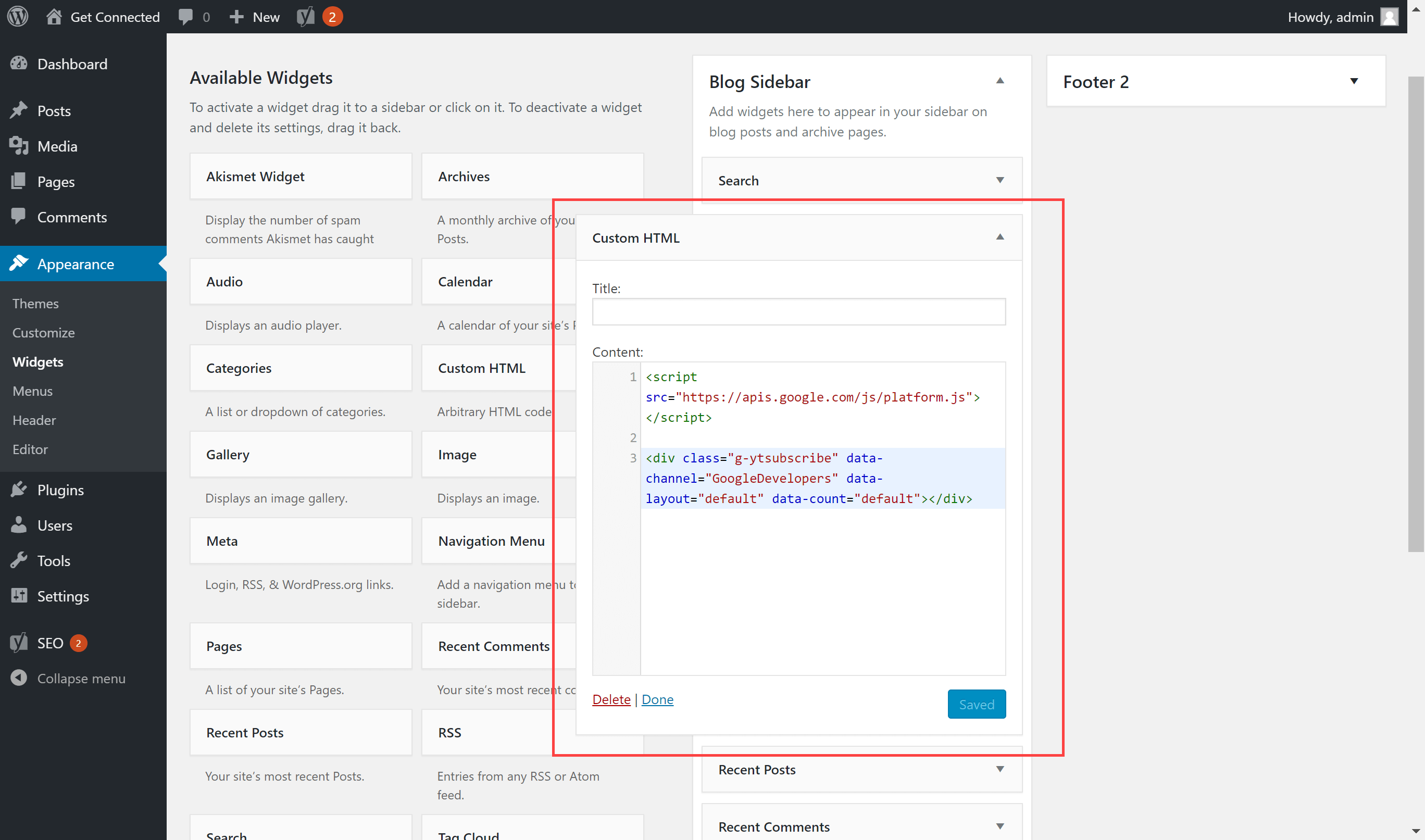Click the Media icon in sidebar
1425x840 pixels.
pyautogui.click(x=19, y=146)
